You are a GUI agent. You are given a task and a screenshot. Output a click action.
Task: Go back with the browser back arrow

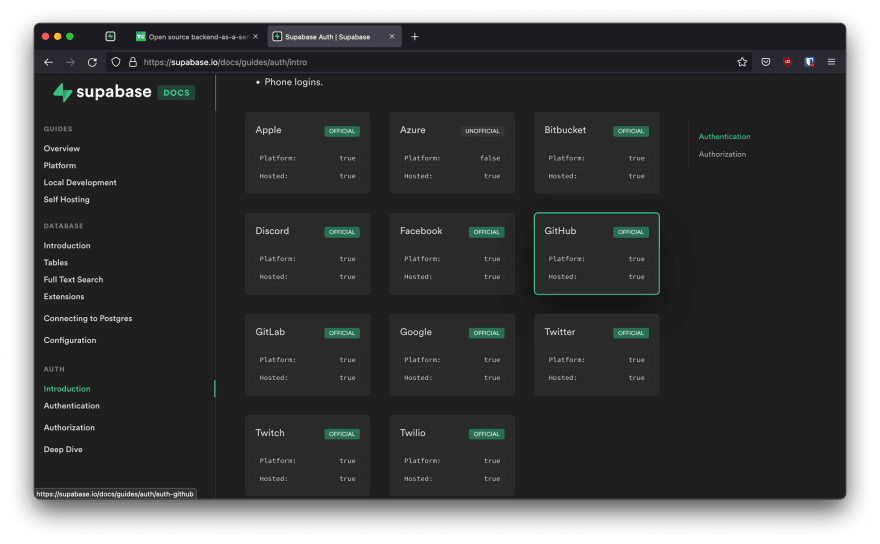pyautogui.click(x=48, y=62)
